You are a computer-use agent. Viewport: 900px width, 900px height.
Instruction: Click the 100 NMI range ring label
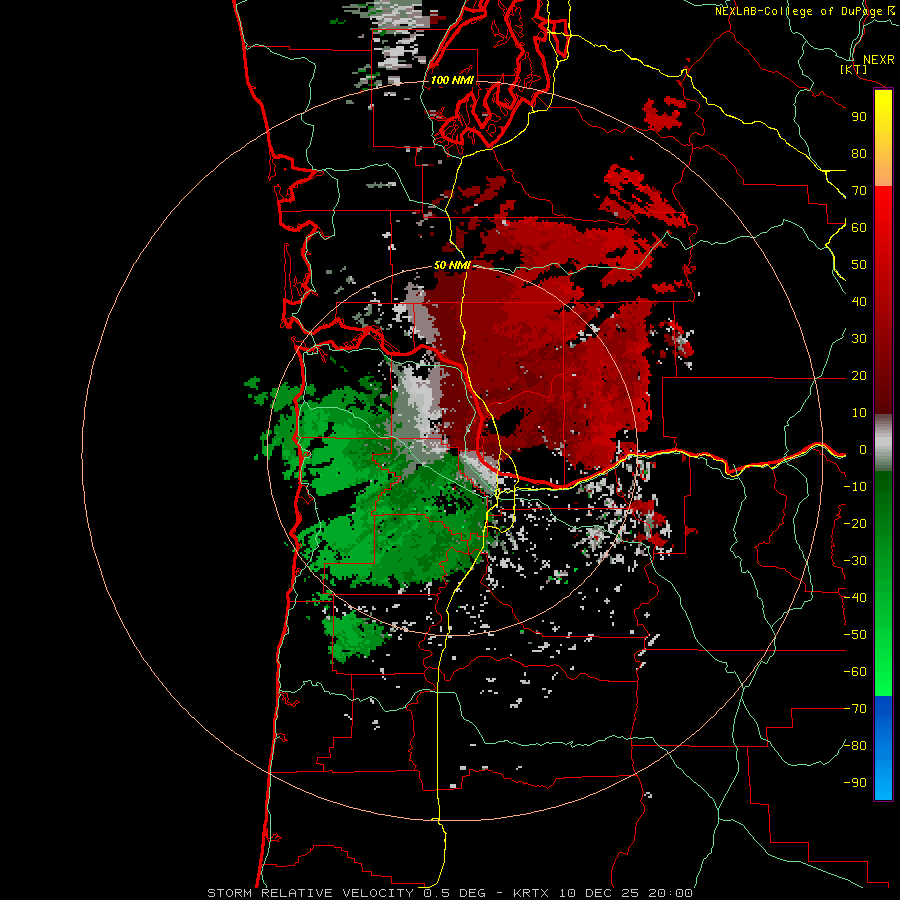[452, 80]
